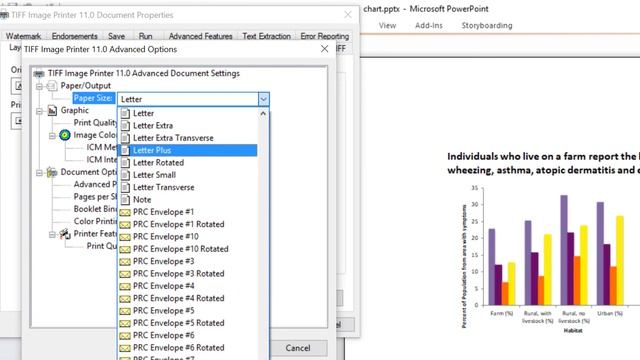
Task: Click the bar chart in PowerPoint slide
Action: click(549, 259)
